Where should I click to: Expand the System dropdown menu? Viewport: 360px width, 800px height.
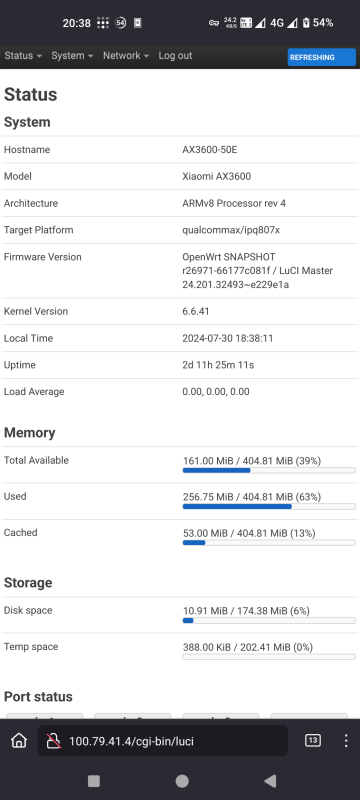click(x=72, y=56)
